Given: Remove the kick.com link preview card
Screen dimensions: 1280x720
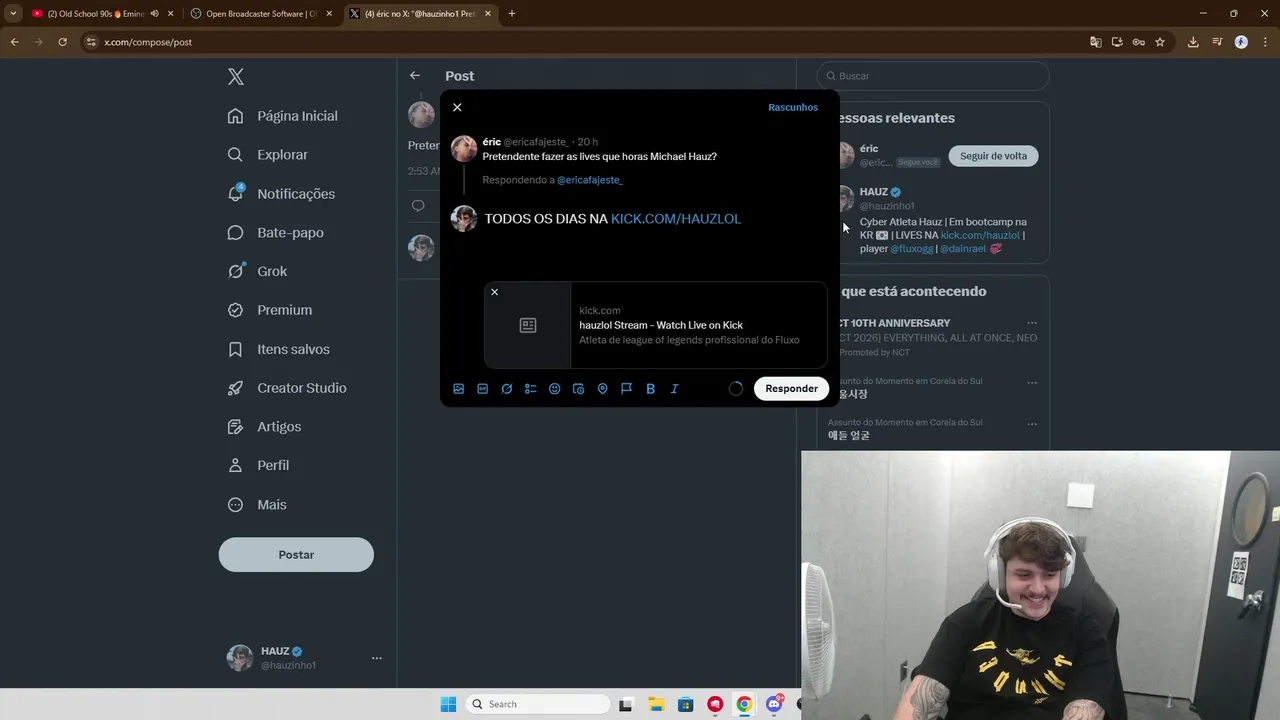Looking at the screenshot, I should click(494, 292).
